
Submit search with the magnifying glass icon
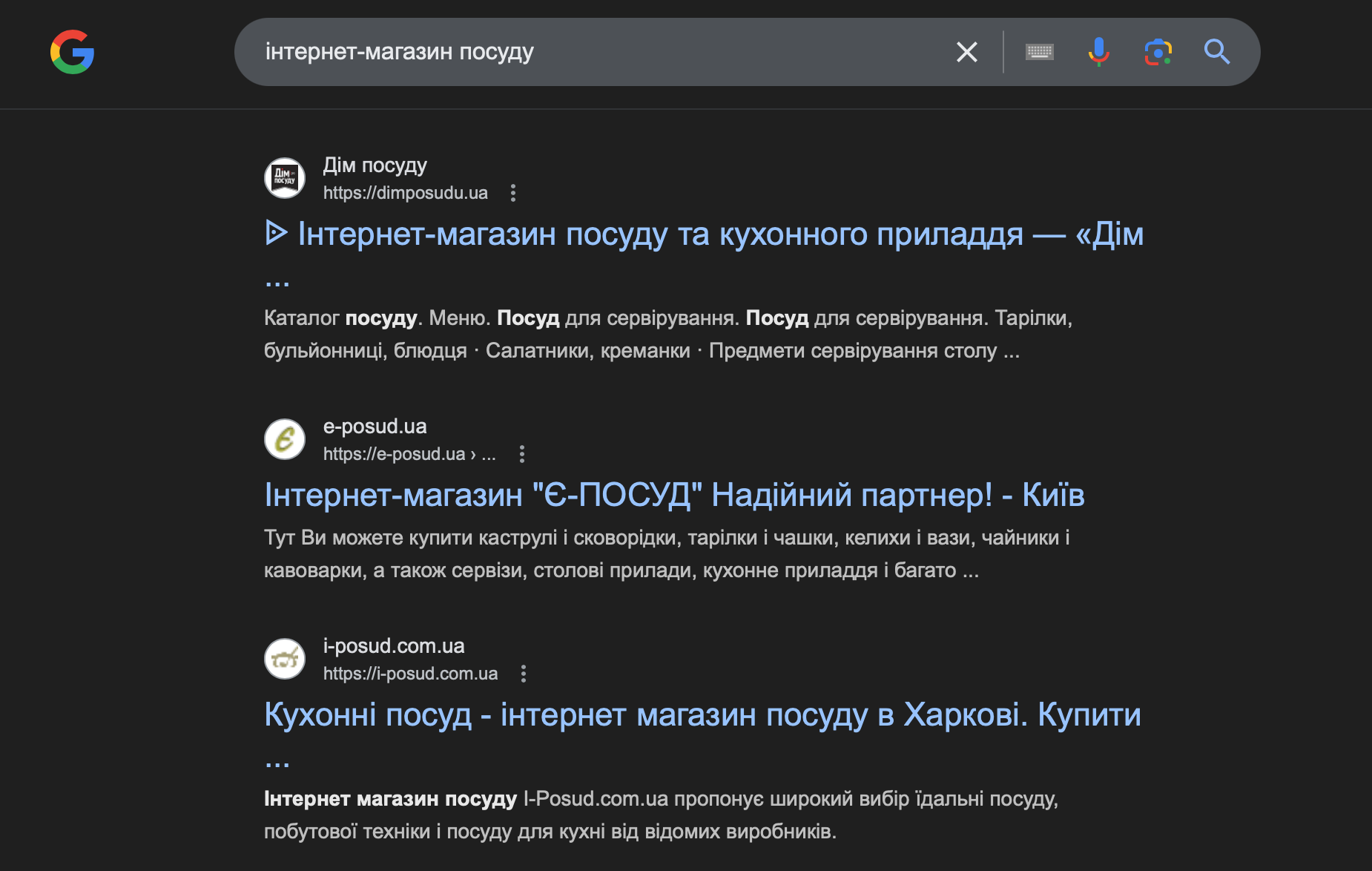pyautogui.click(x=1217, y=52)
